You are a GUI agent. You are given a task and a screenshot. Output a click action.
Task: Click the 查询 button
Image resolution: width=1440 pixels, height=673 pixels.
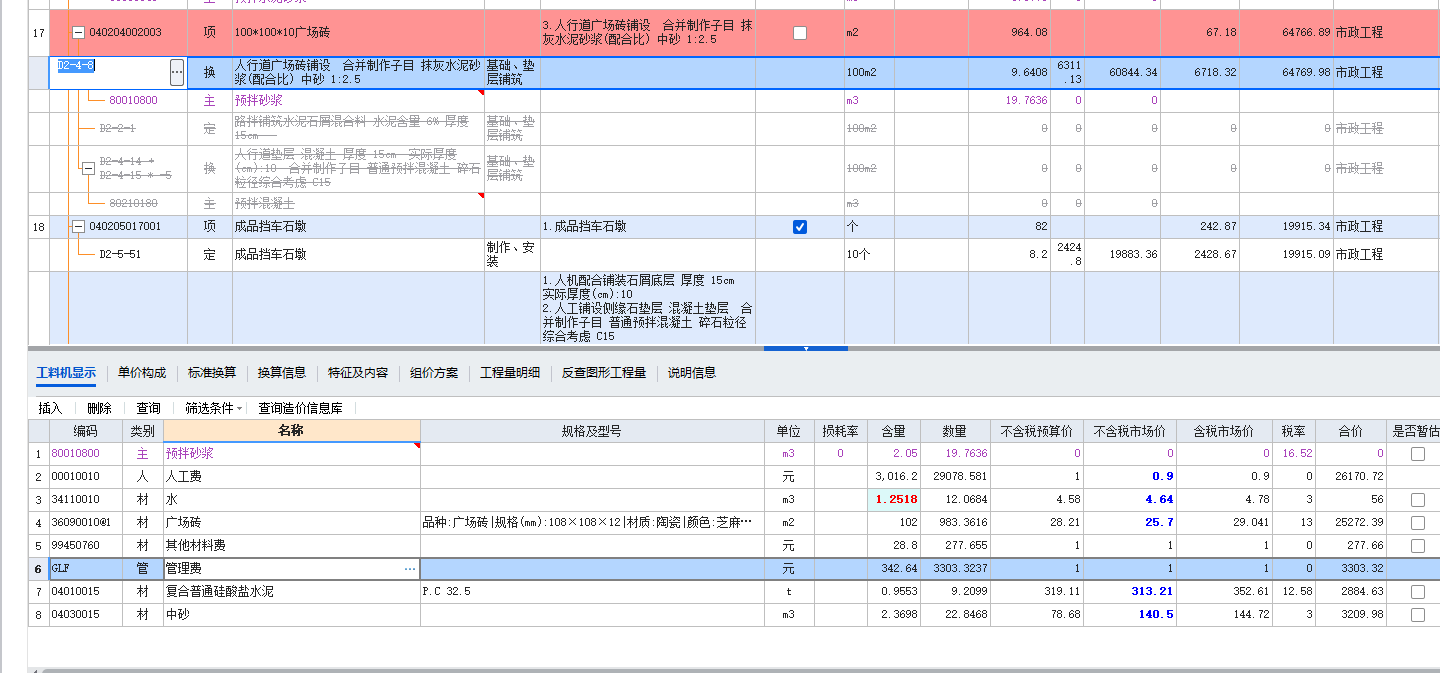[148, 408]
